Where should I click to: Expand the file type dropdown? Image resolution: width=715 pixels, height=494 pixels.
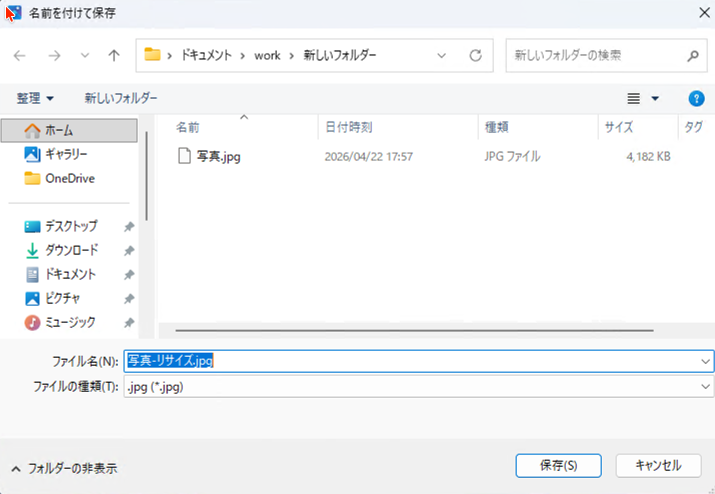coord(705,387)
